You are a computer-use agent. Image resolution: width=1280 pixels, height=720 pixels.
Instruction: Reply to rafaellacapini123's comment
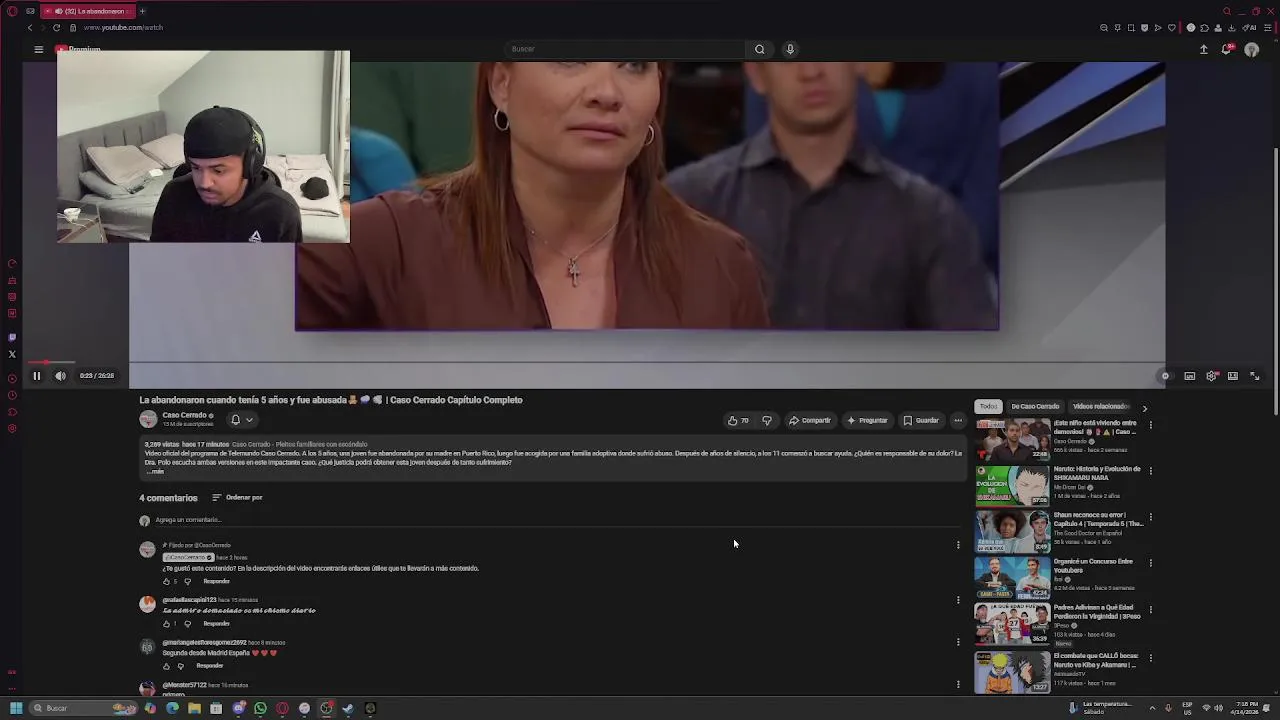tap(216, 624)
